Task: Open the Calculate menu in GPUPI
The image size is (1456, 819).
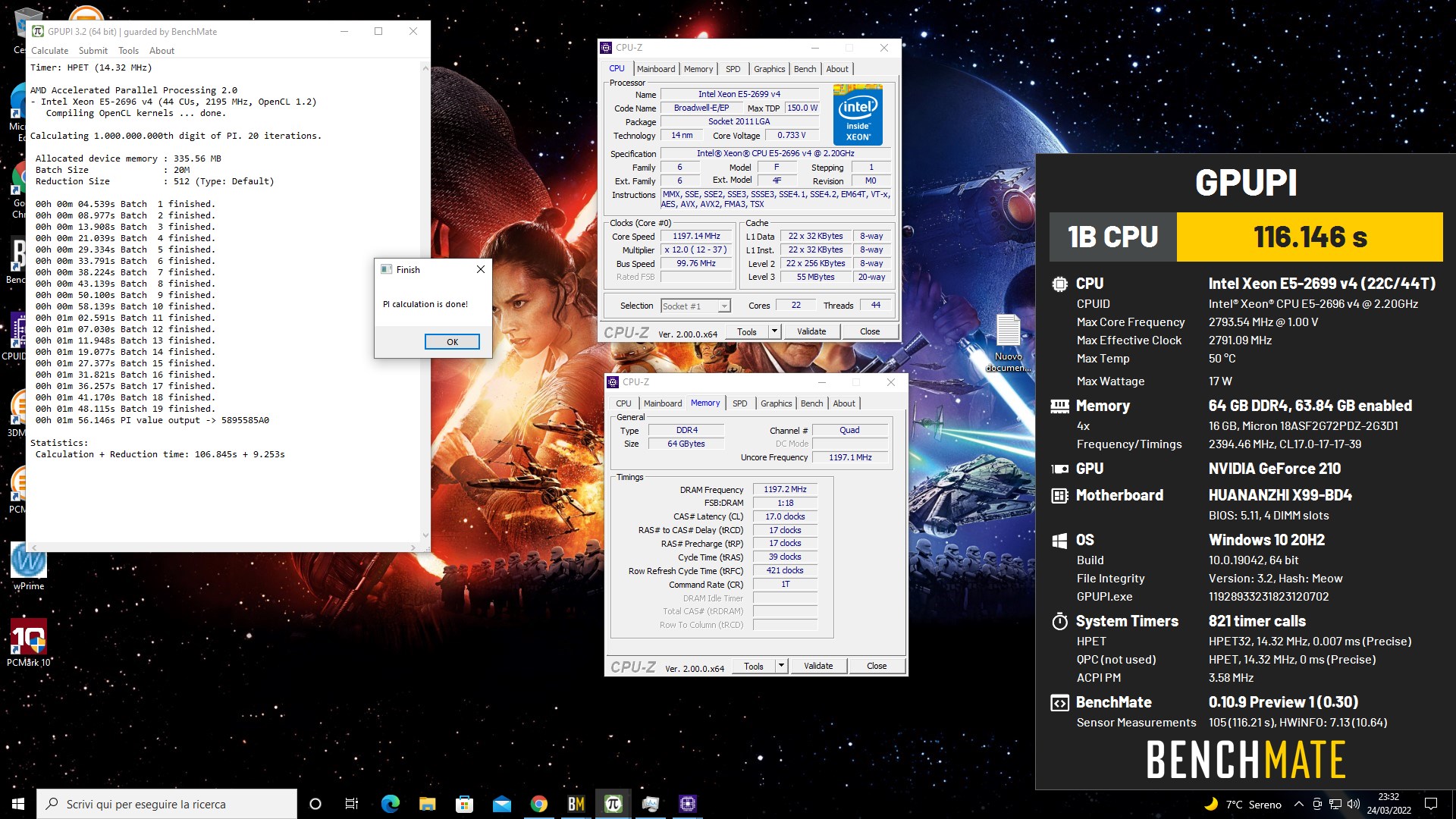Action: pos(49,51)
